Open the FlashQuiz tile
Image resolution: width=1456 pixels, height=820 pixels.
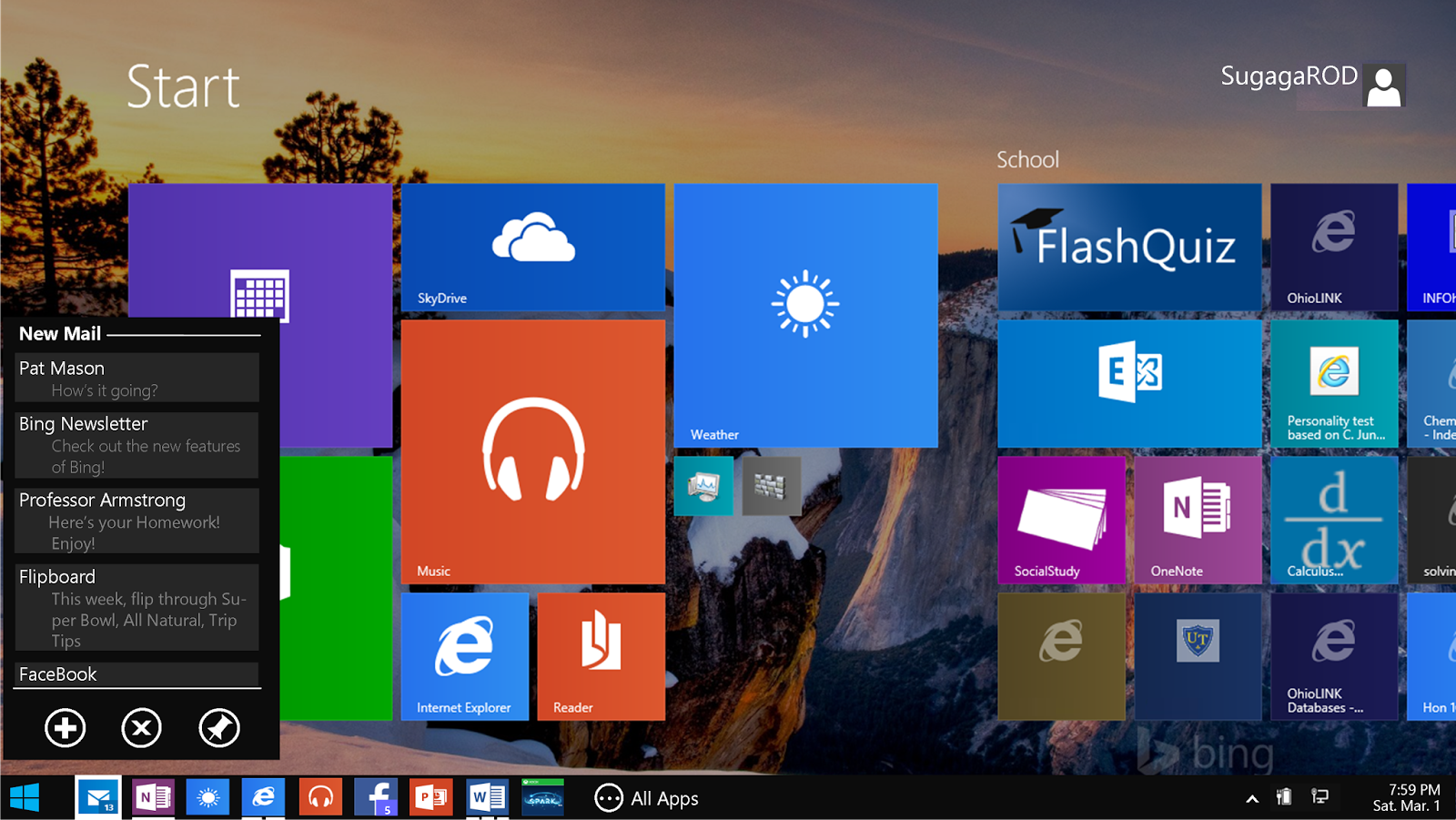point(1128,247)
